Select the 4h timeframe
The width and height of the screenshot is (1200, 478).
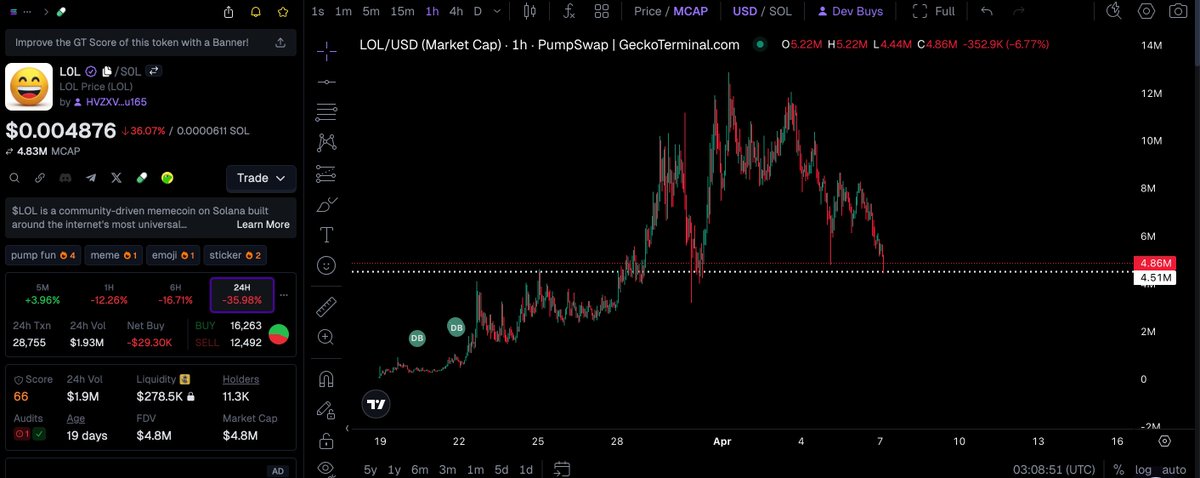[456, 11]
